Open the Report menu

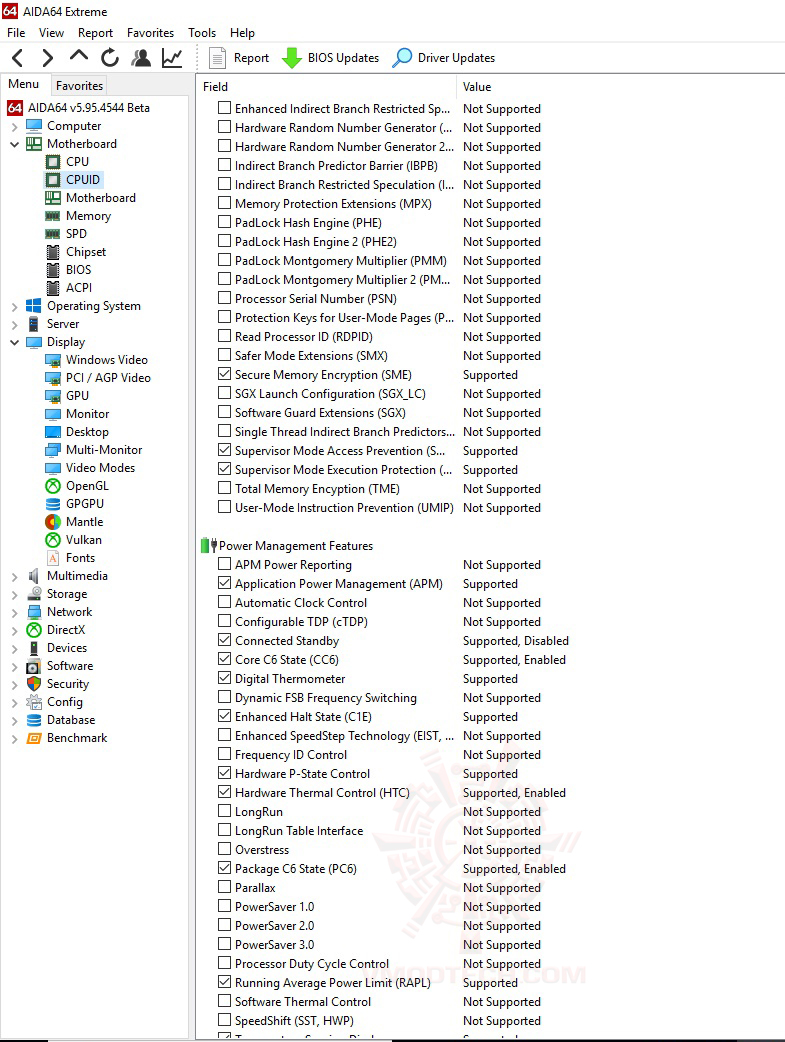point(95,33)
